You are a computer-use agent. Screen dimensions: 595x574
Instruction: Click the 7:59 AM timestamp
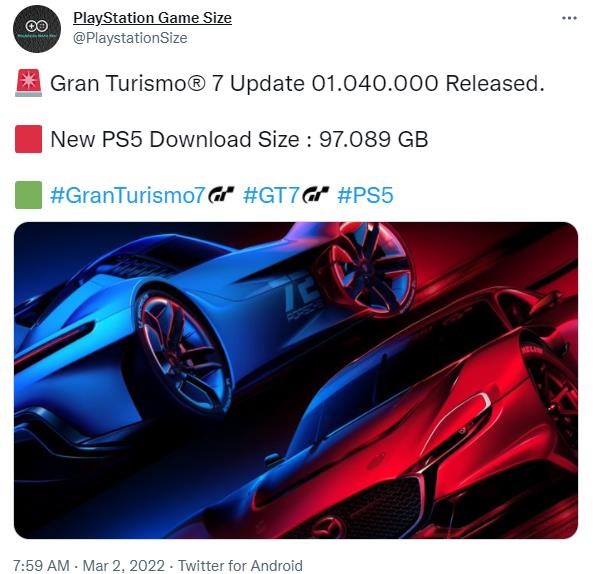click(41, 565)
